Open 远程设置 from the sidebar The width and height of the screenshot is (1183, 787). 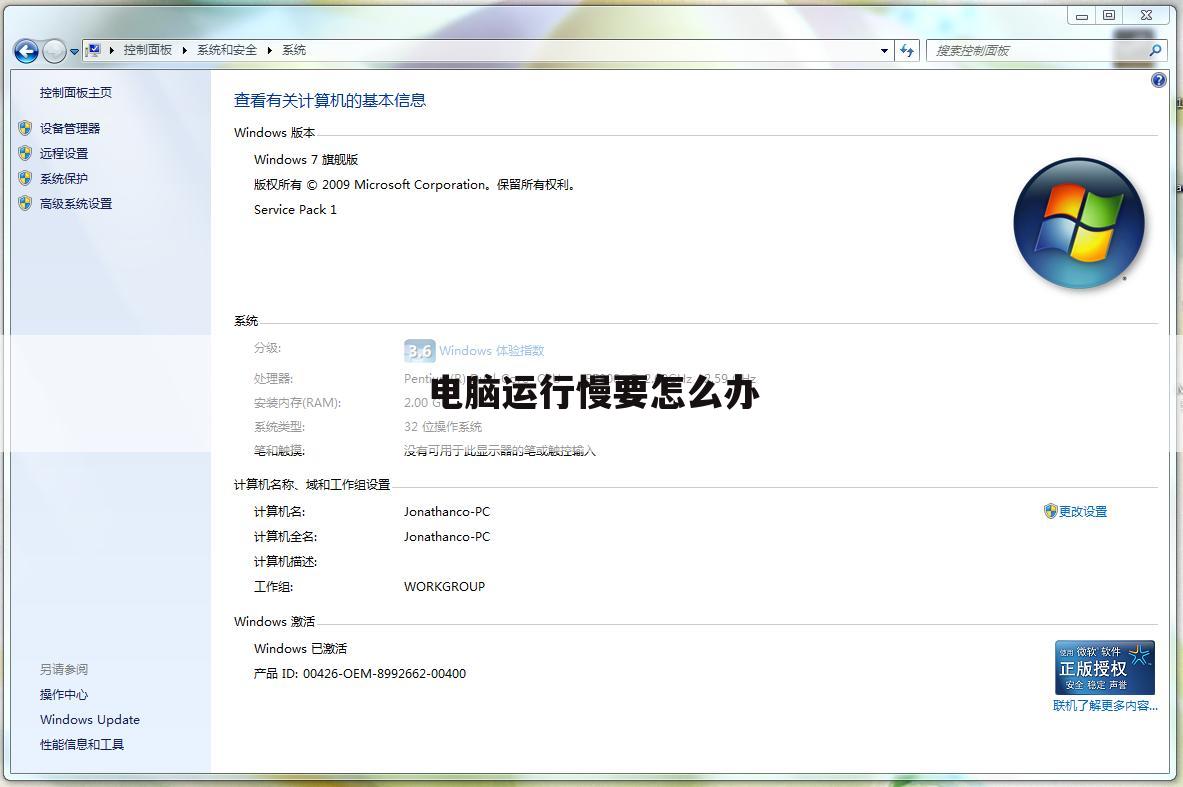(63, 153)
